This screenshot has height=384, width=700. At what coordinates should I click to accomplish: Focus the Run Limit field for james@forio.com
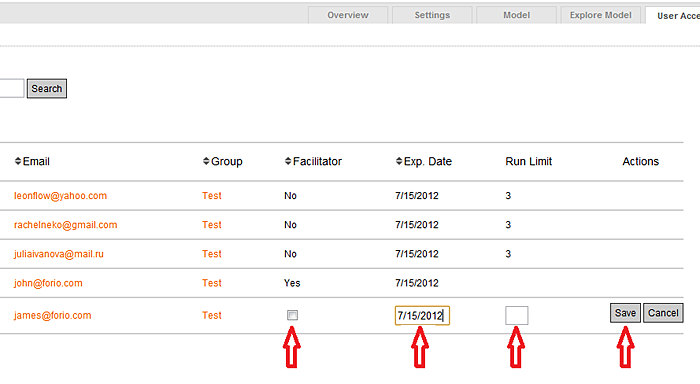click(517, 315)
